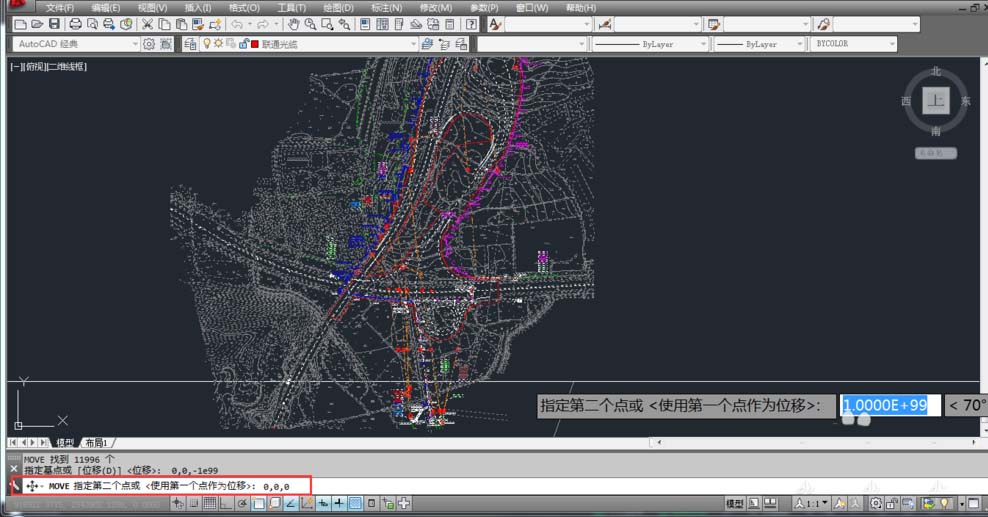988x517 pixels.
Task: Click the Save icon in the toolbar
Action: click(x=53, y=24)
